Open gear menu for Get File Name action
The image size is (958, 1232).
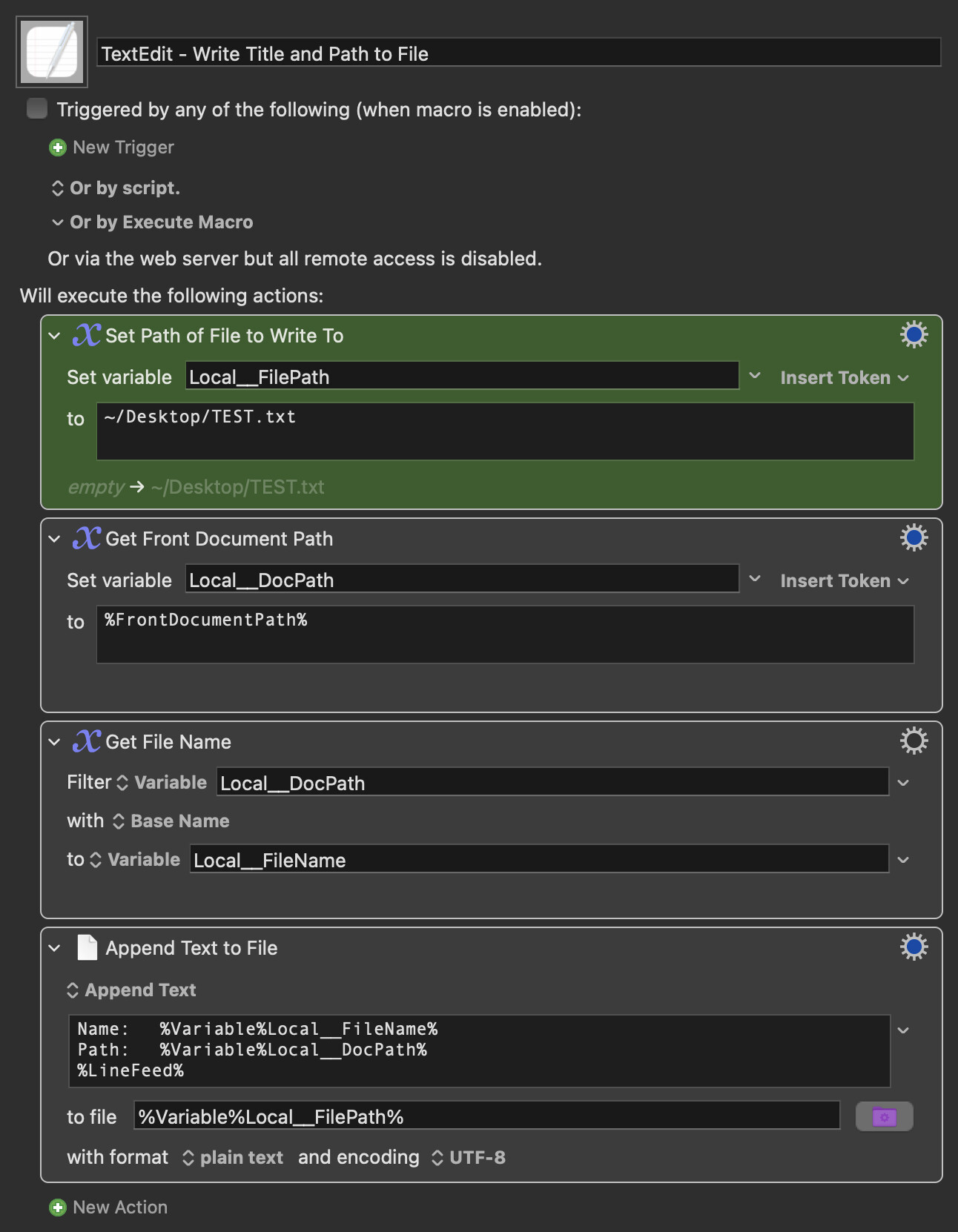click(914, 741)
